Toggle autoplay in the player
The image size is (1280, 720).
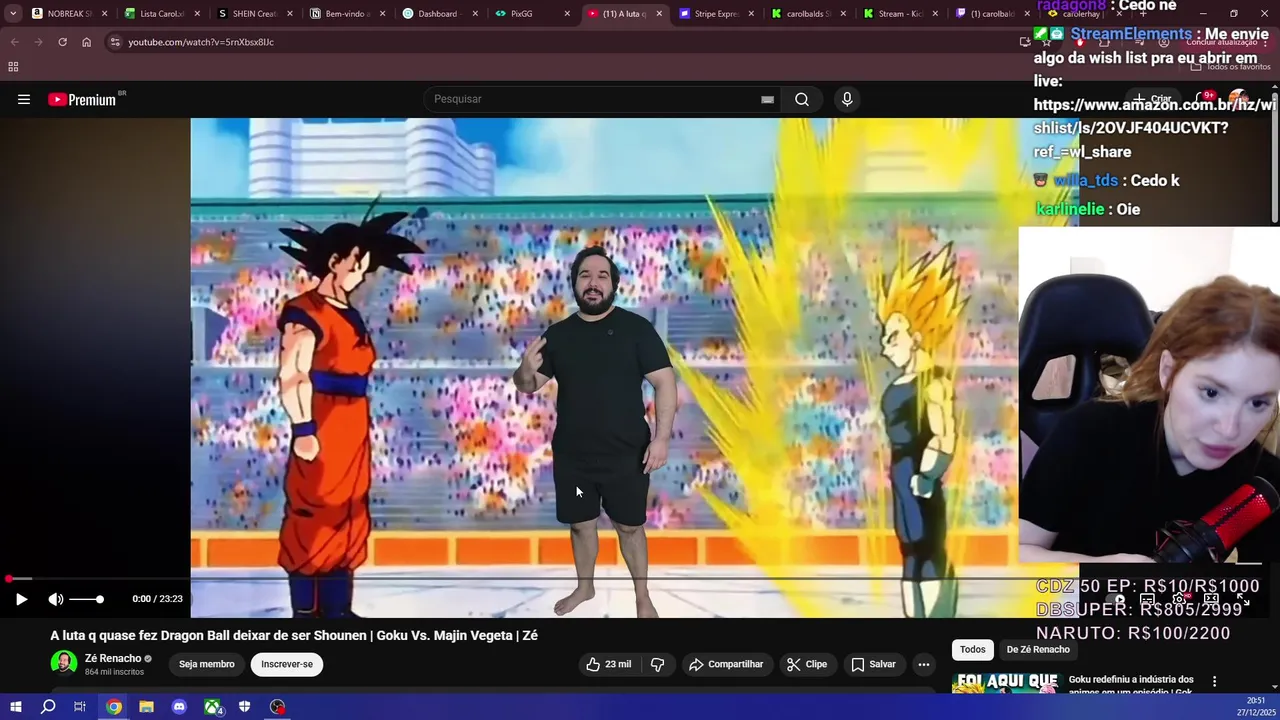coord(1118,599)
